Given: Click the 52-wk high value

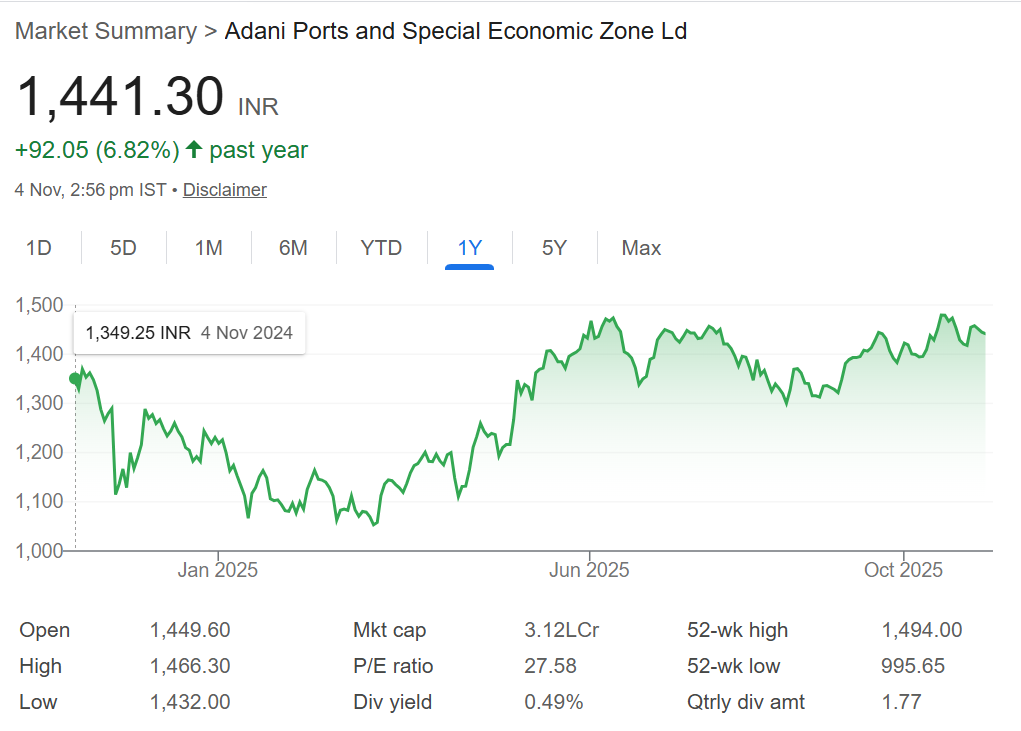Looking at the screenshot, I should (x=921, y=630).
